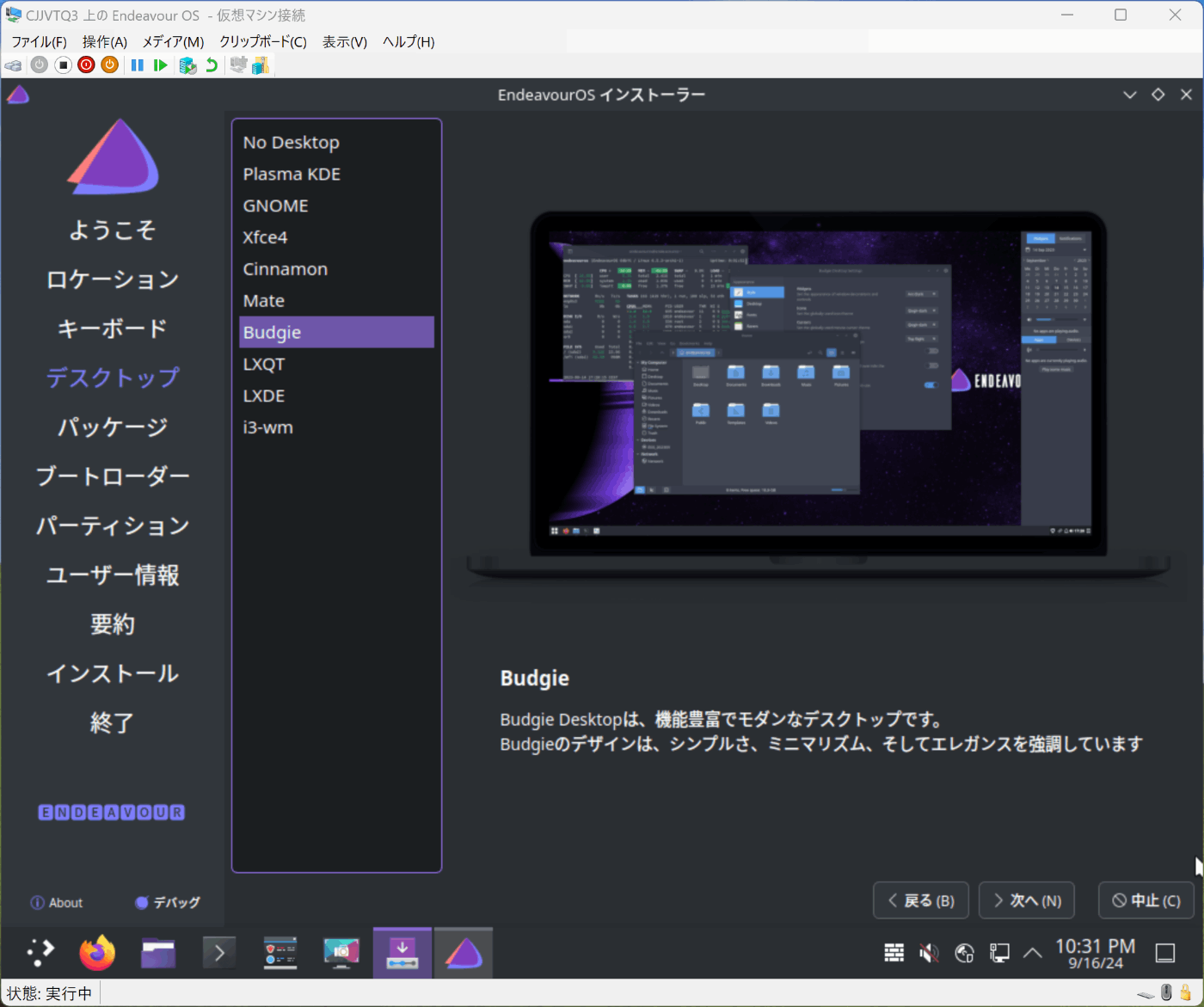1204x1007 pixels.
Task: Unmute audio via the muted speaker tray icon
Action: [x=929, y=952]
